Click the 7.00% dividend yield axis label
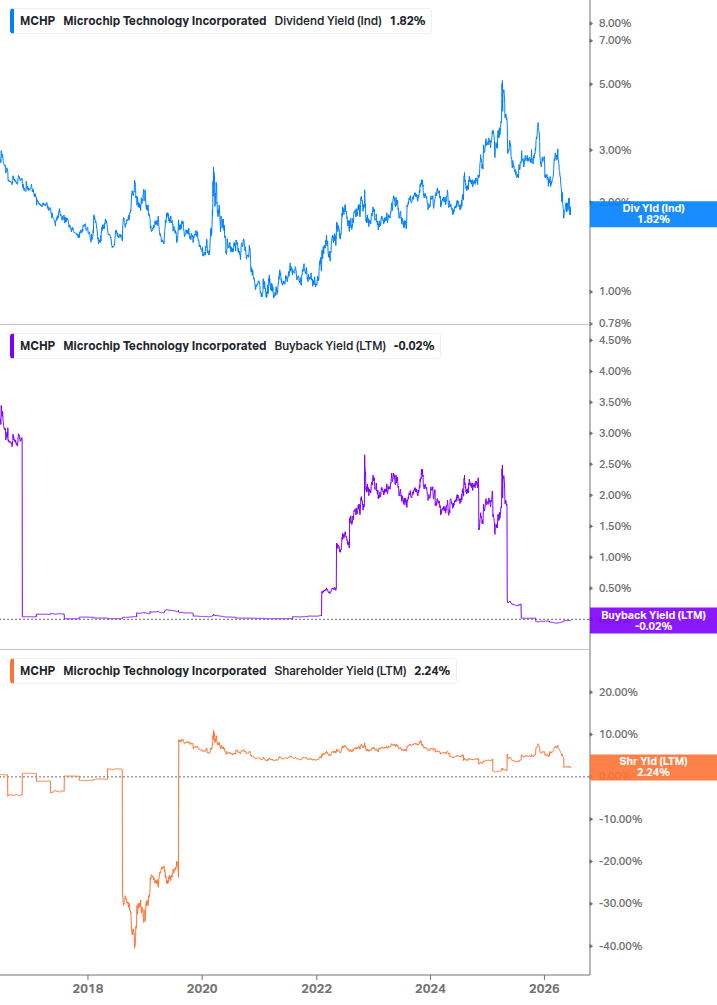The height and width of the screenshot is (1005, 717). (615, 40)
